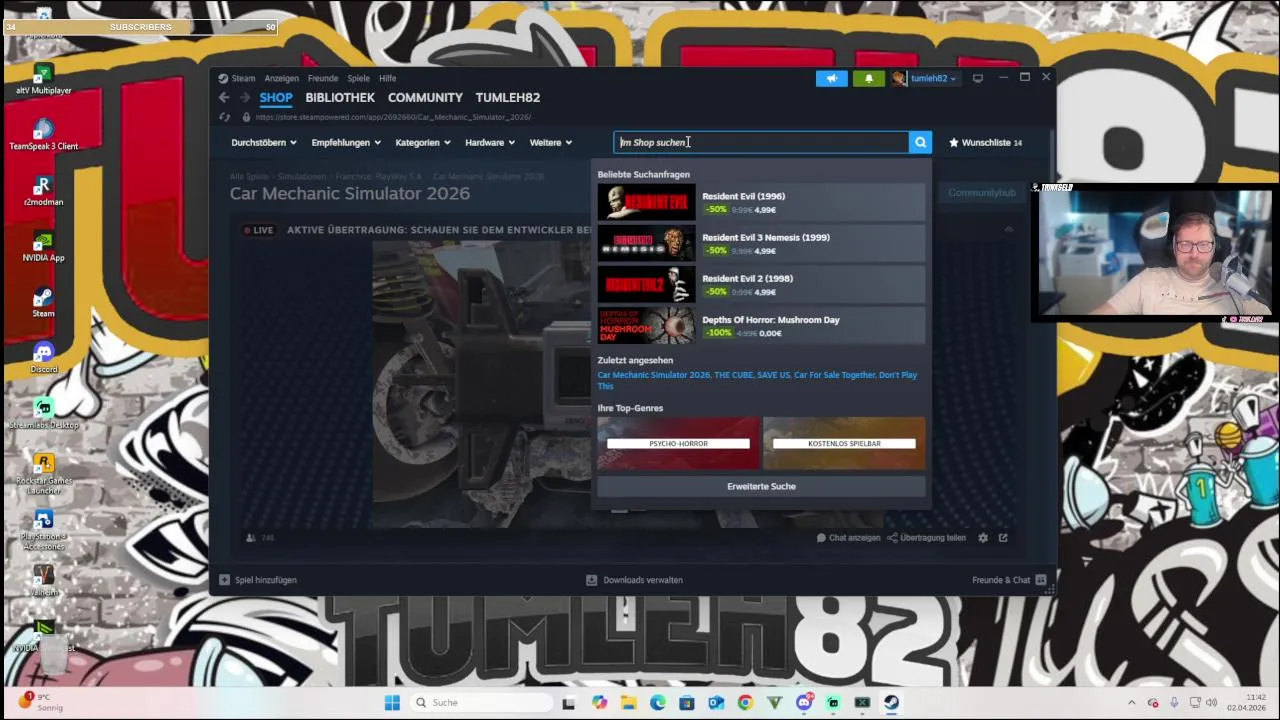Image resolution: width=1280 pixels, height=720 pixels.
Task: Pop out the broadcast window icon
Action: [1003, 538]
